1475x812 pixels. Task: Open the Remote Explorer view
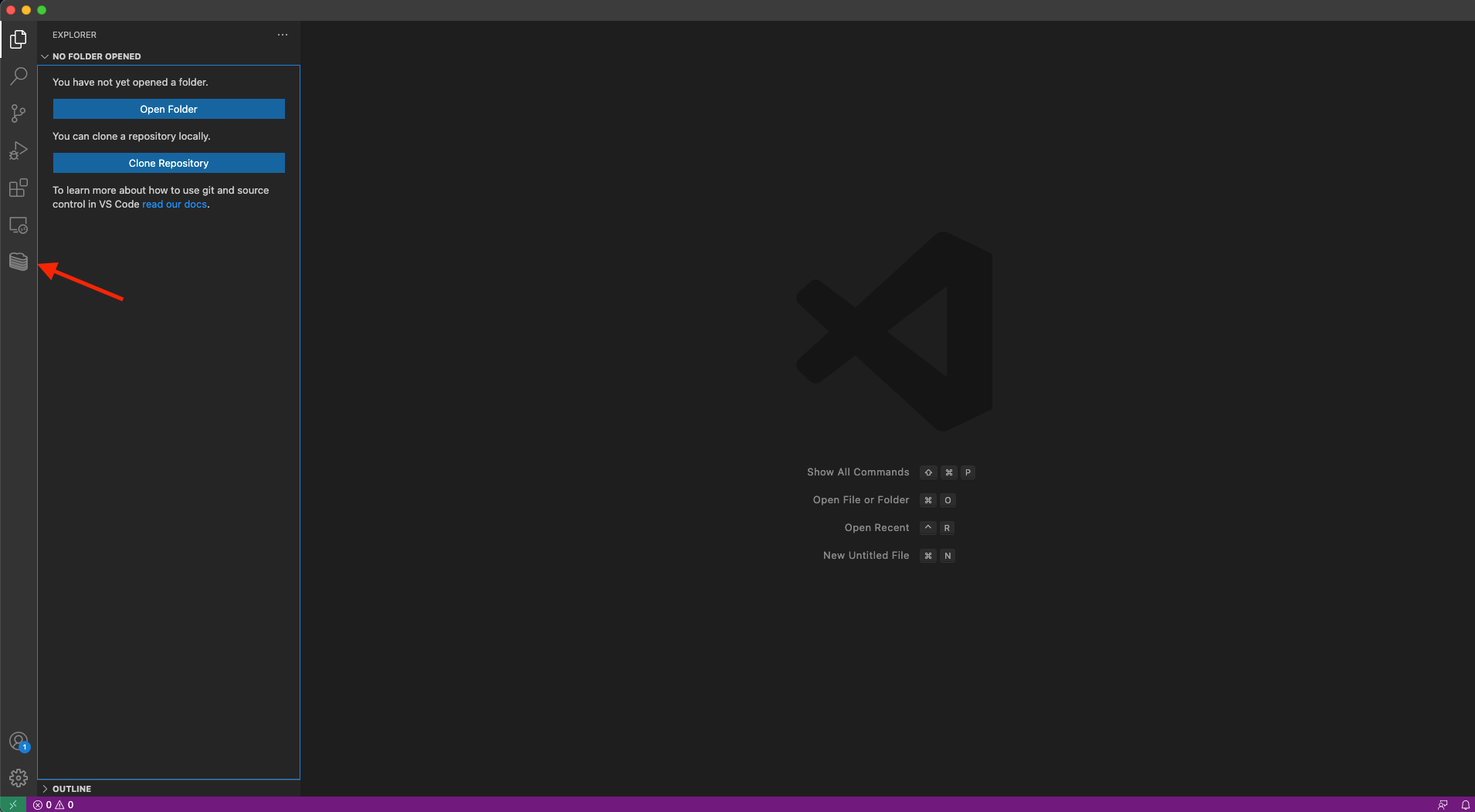pyautogui.click(x=19, y=225)
